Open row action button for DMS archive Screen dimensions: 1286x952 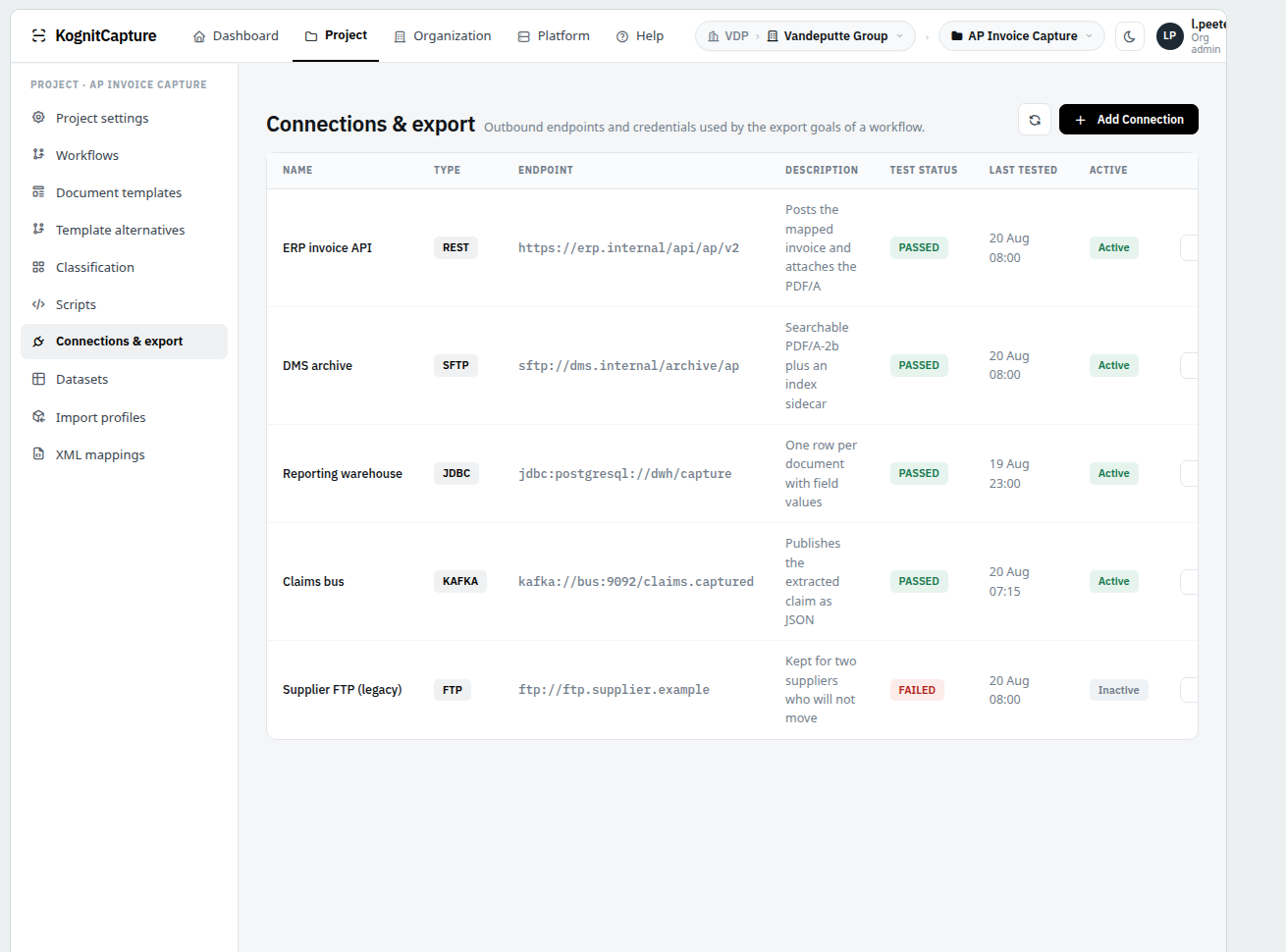click(x=1189, y=366)
